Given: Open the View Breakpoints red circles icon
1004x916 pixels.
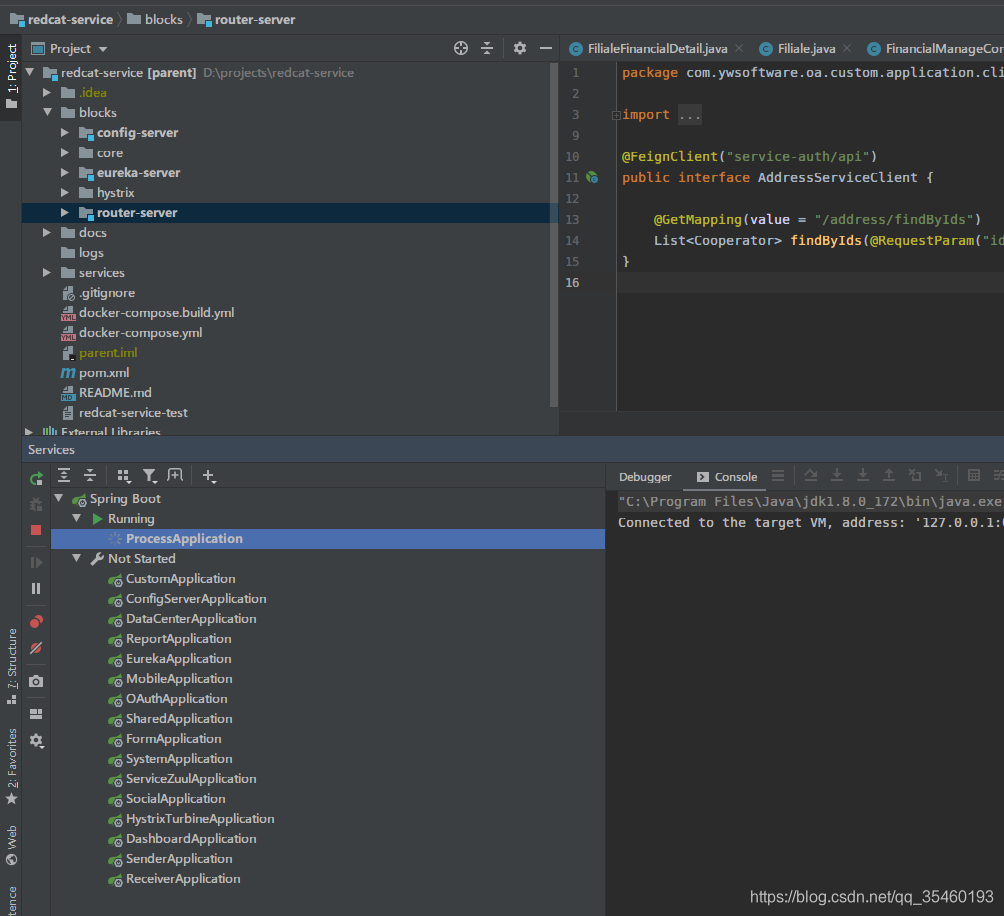Looking at the screenshot, I should tap(36, 622).
